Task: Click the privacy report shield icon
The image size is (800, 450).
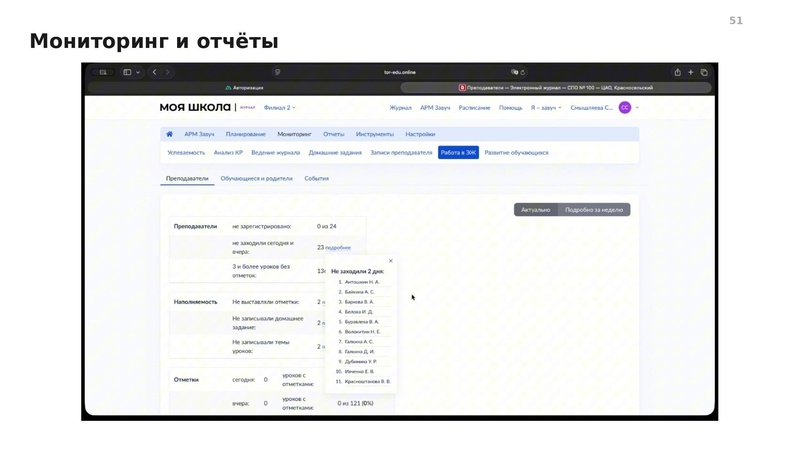Action: [278, 72]
